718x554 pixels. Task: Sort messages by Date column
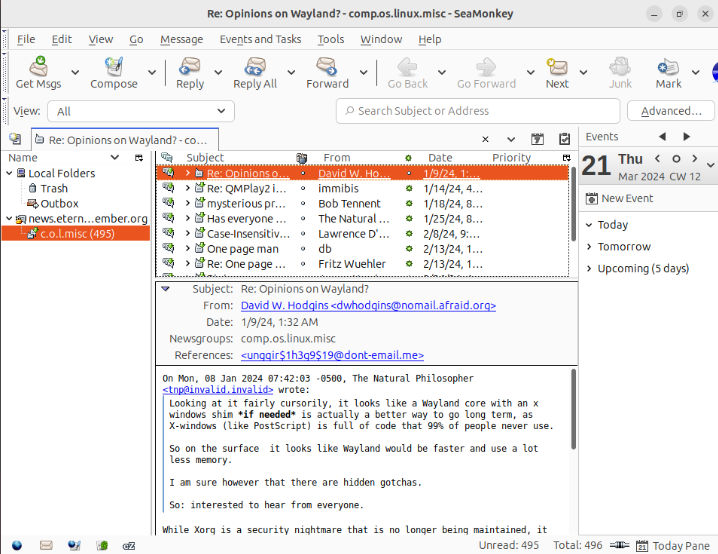(x=440, y=158)
